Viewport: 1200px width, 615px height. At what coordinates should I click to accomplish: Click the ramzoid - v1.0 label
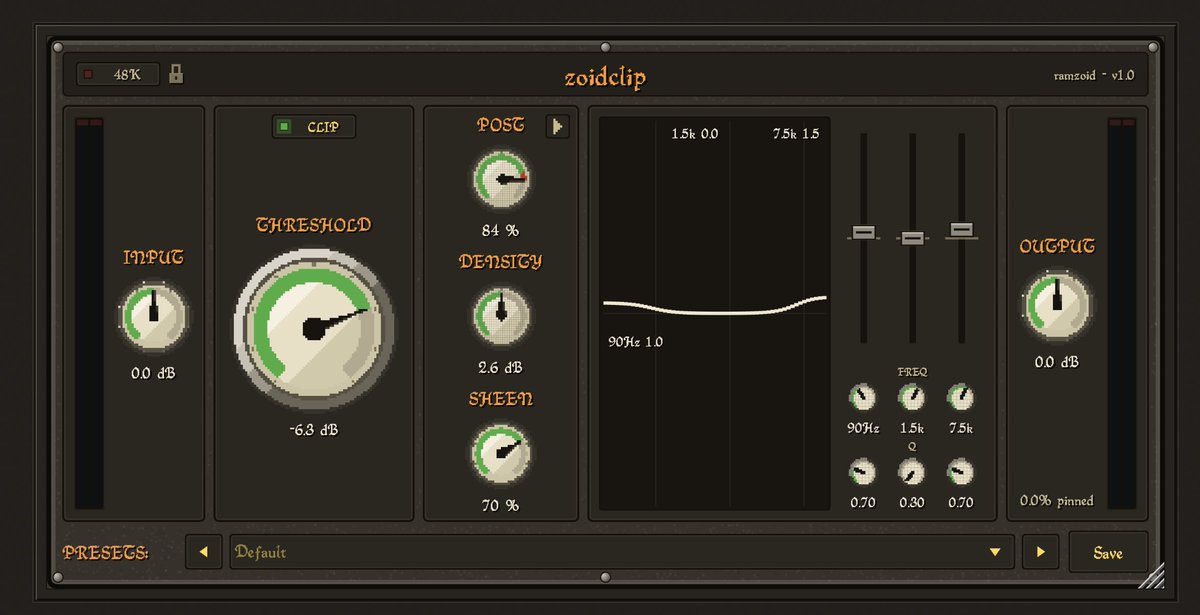coord(1093,74)
